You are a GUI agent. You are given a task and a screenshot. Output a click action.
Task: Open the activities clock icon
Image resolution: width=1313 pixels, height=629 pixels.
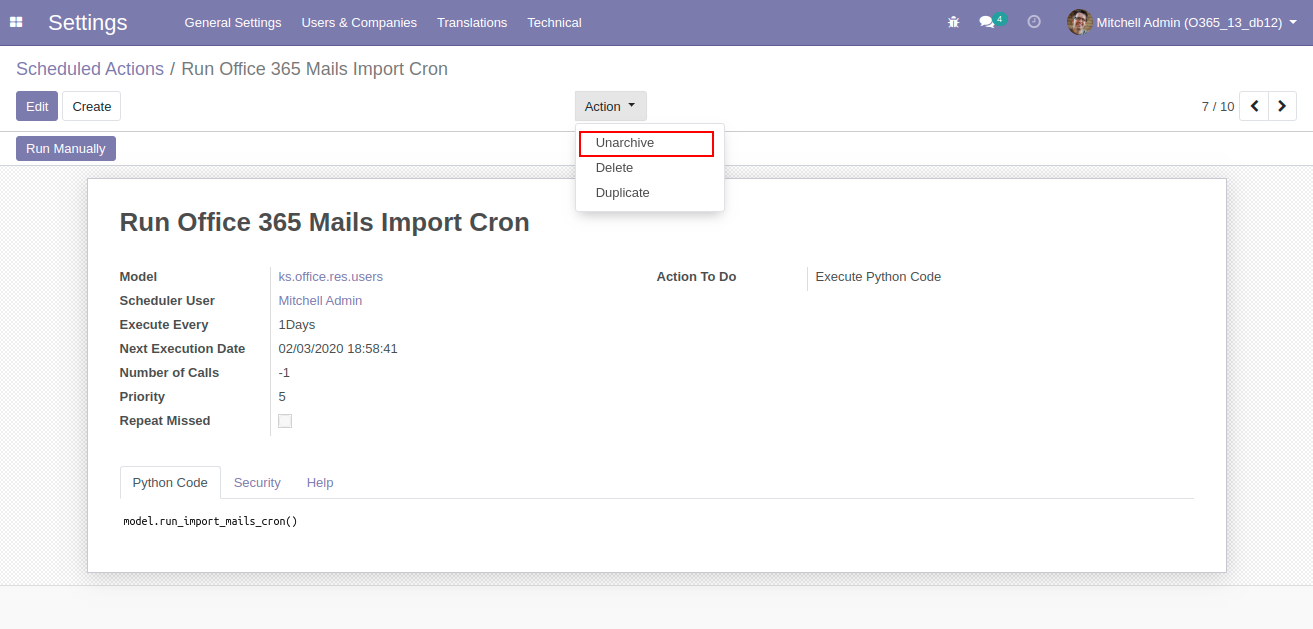pos(1034,22)
